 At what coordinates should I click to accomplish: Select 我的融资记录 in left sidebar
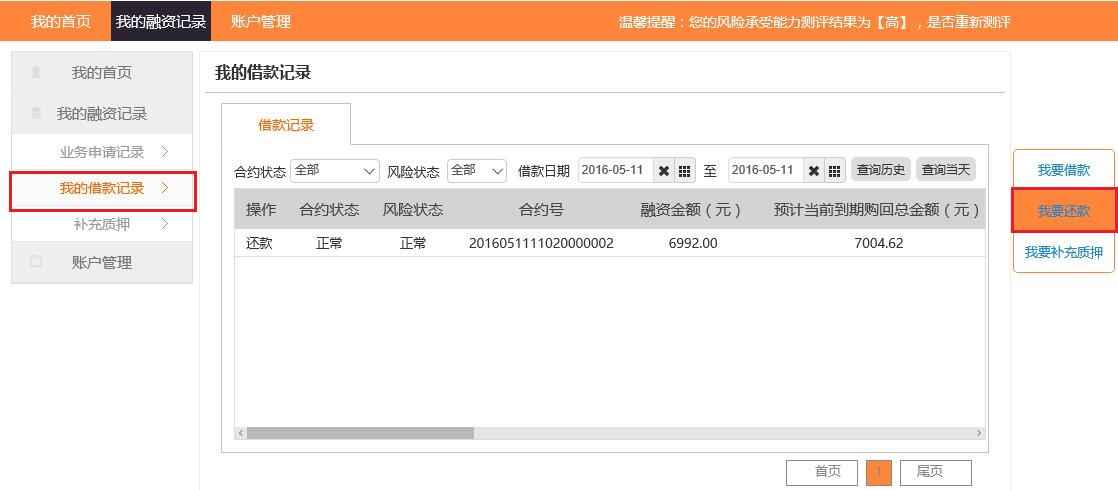tap(102, 113)
